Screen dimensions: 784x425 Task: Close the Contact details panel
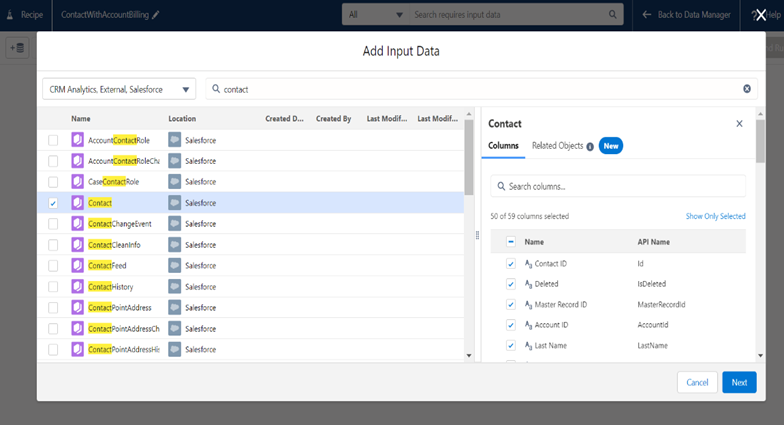click(739, 124)
